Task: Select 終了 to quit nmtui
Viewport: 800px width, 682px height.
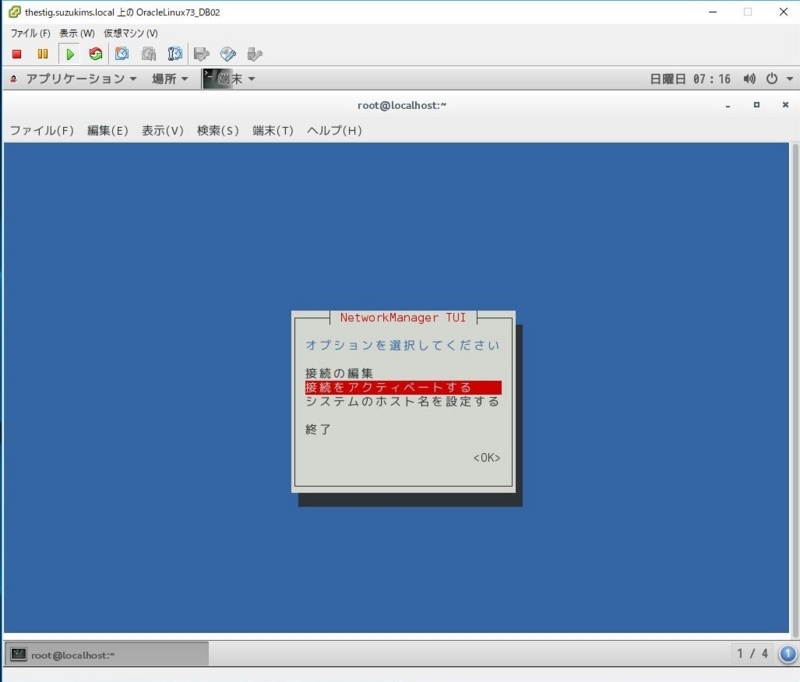Action: pos(318,430)
